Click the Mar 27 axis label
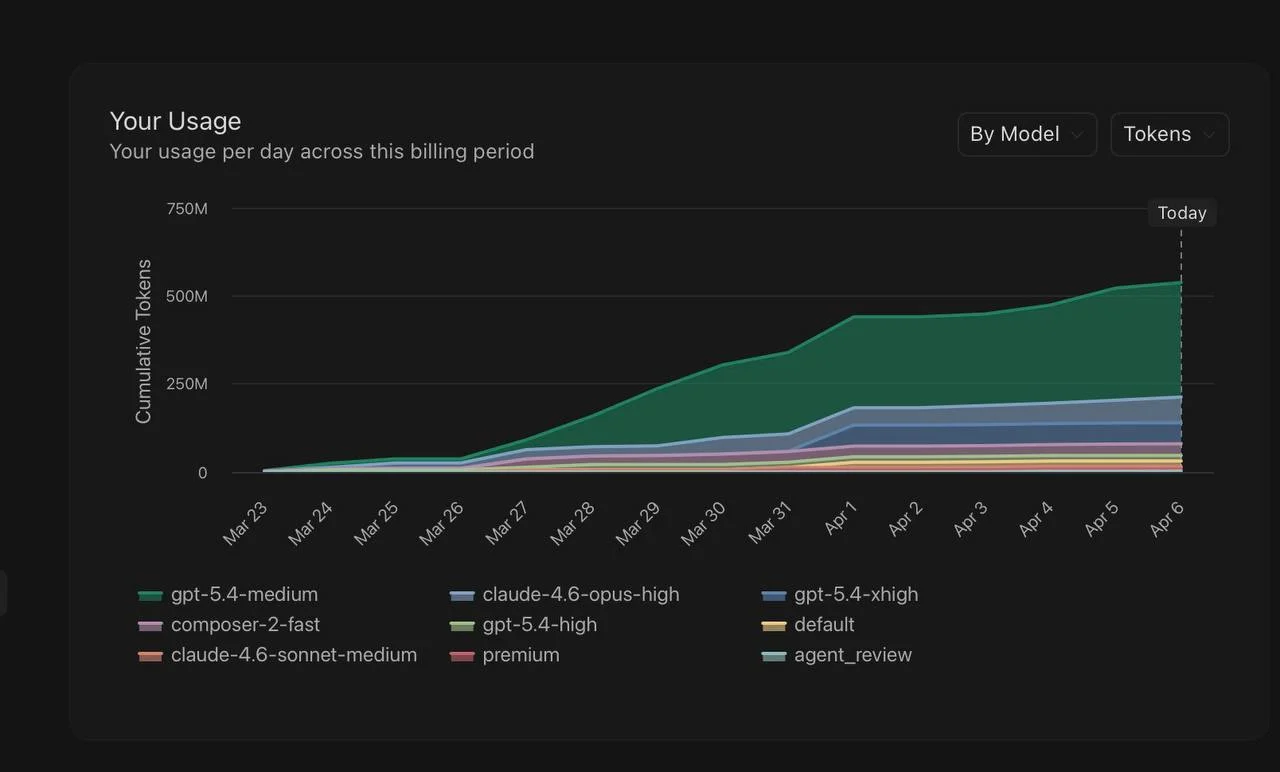This screenshot has height=772, width=1280. pyautogui.click(x=507, y=522)
